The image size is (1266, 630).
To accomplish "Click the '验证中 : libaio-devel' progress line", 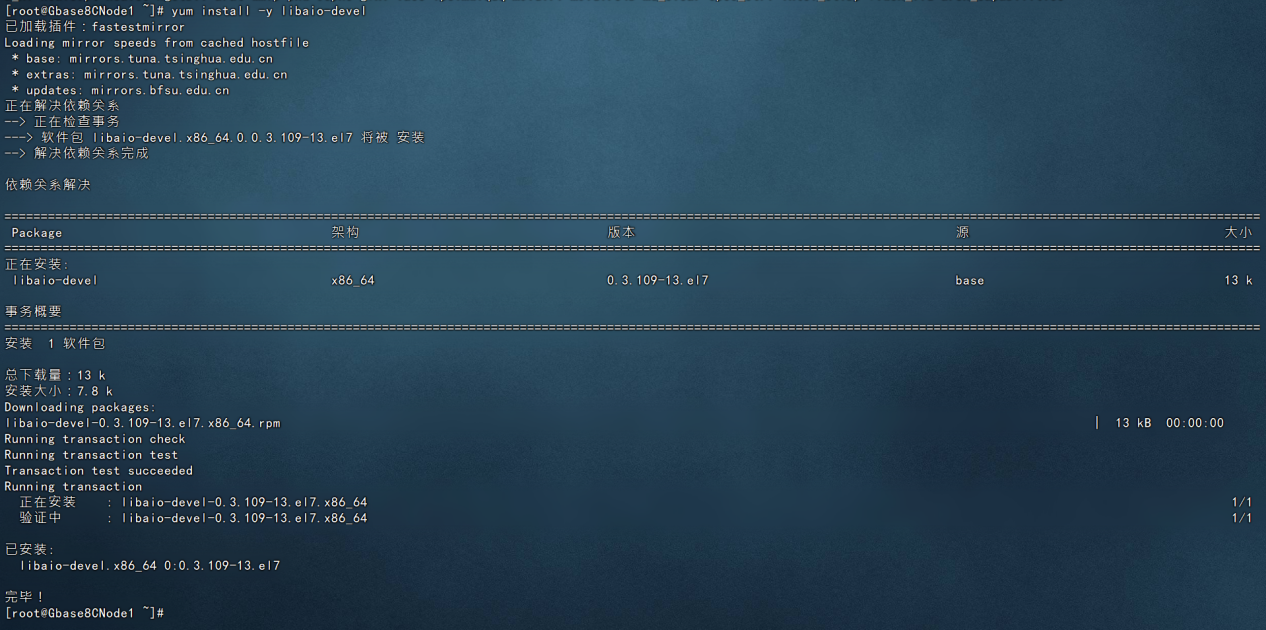I will [x=193, y=518].
